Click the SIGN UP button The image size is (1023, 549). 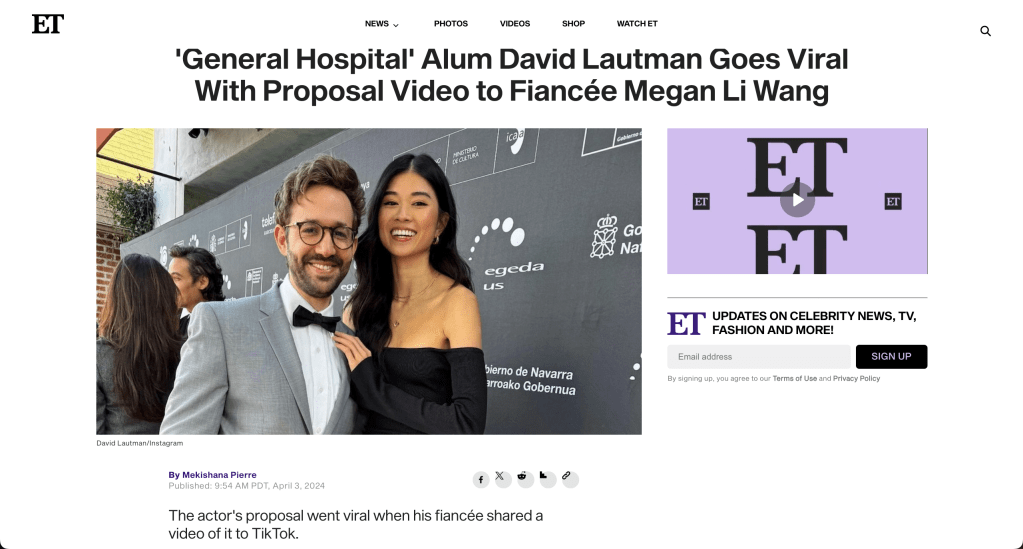click(891, 356)
